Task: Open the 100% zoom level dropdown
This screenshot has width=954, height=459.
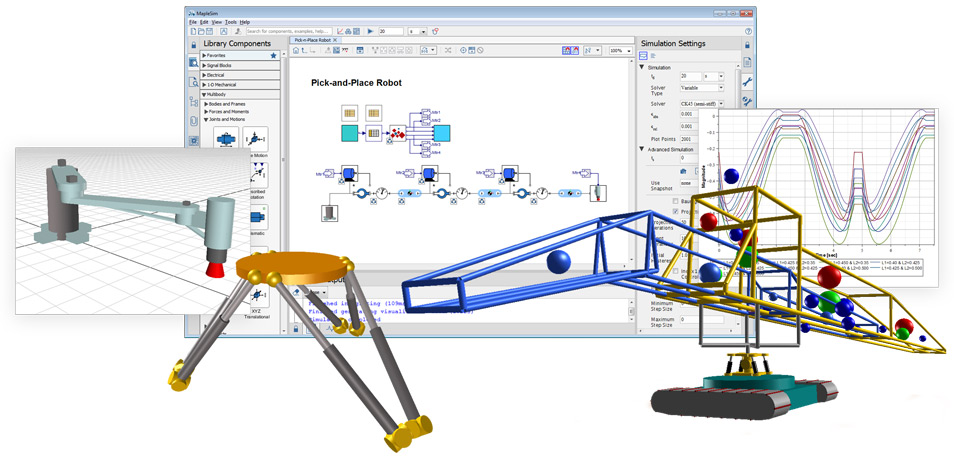Action: (621, 49)
